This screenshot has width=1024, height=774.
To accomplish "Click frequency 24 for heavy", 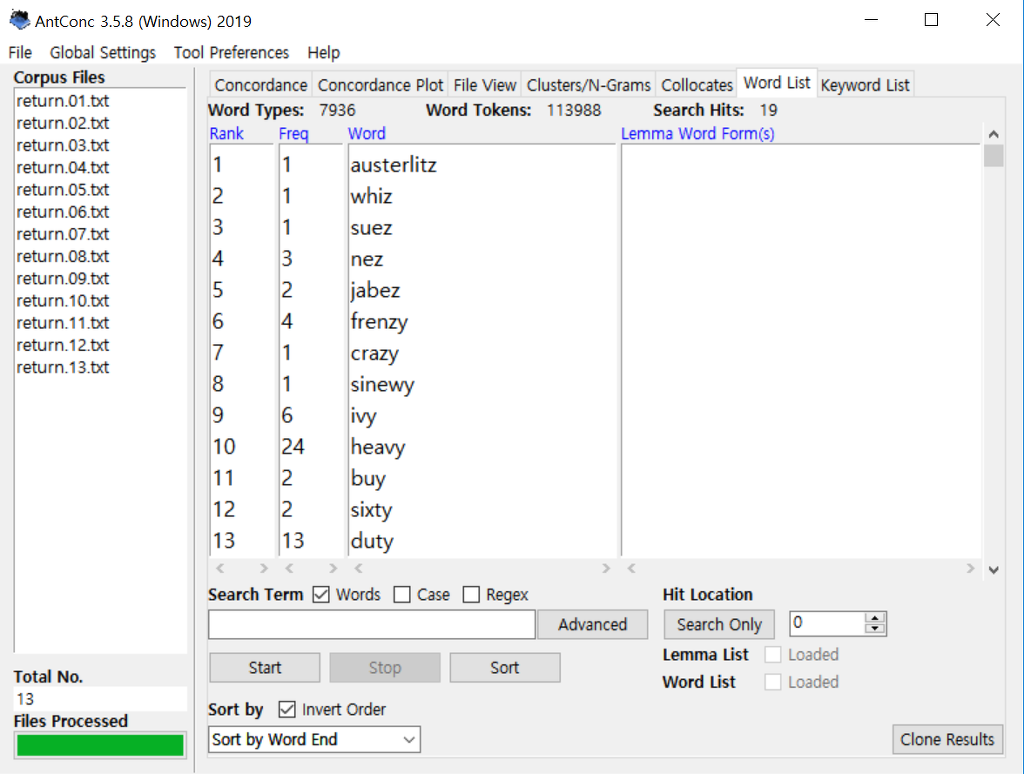I will point(293,447).
